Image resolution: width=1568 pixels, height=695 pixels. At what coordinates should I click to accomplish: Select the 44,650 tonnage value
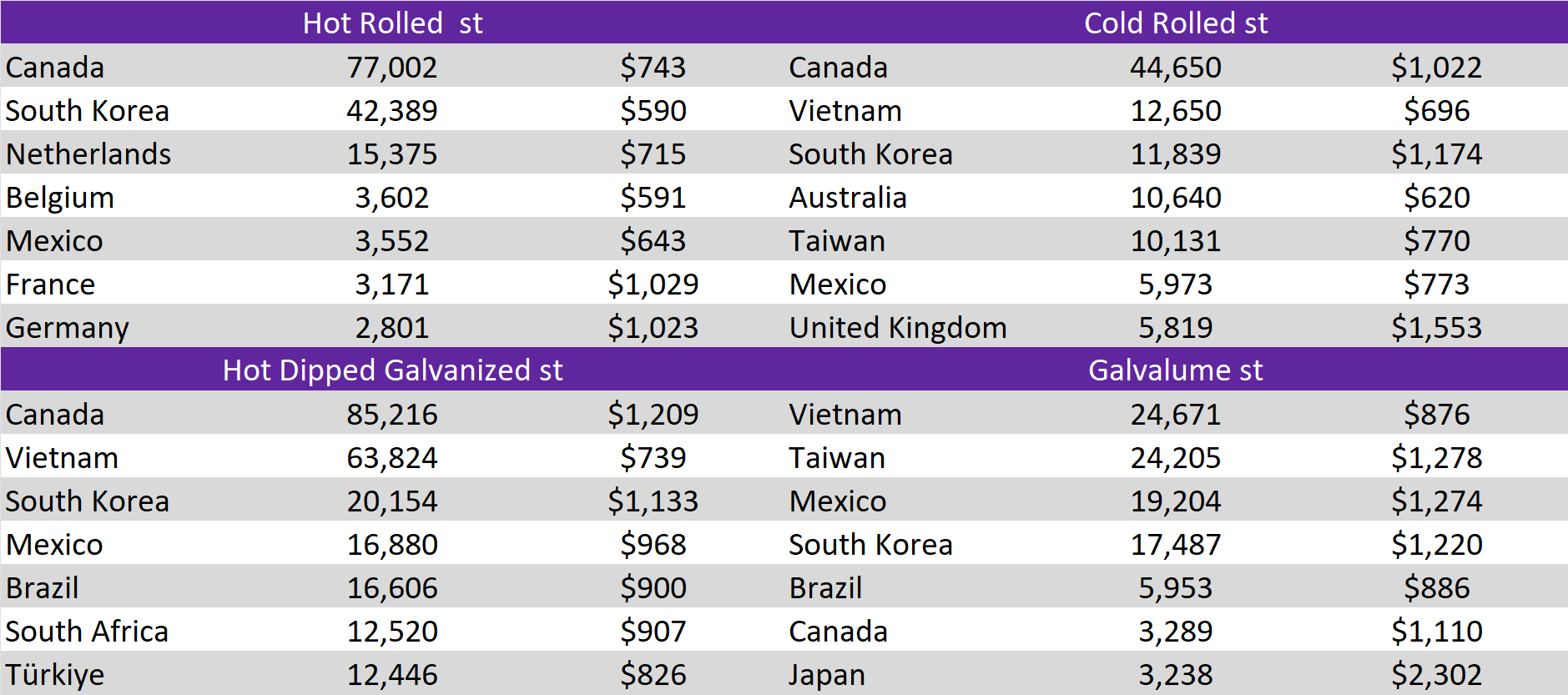click(x=1175, y=68)
